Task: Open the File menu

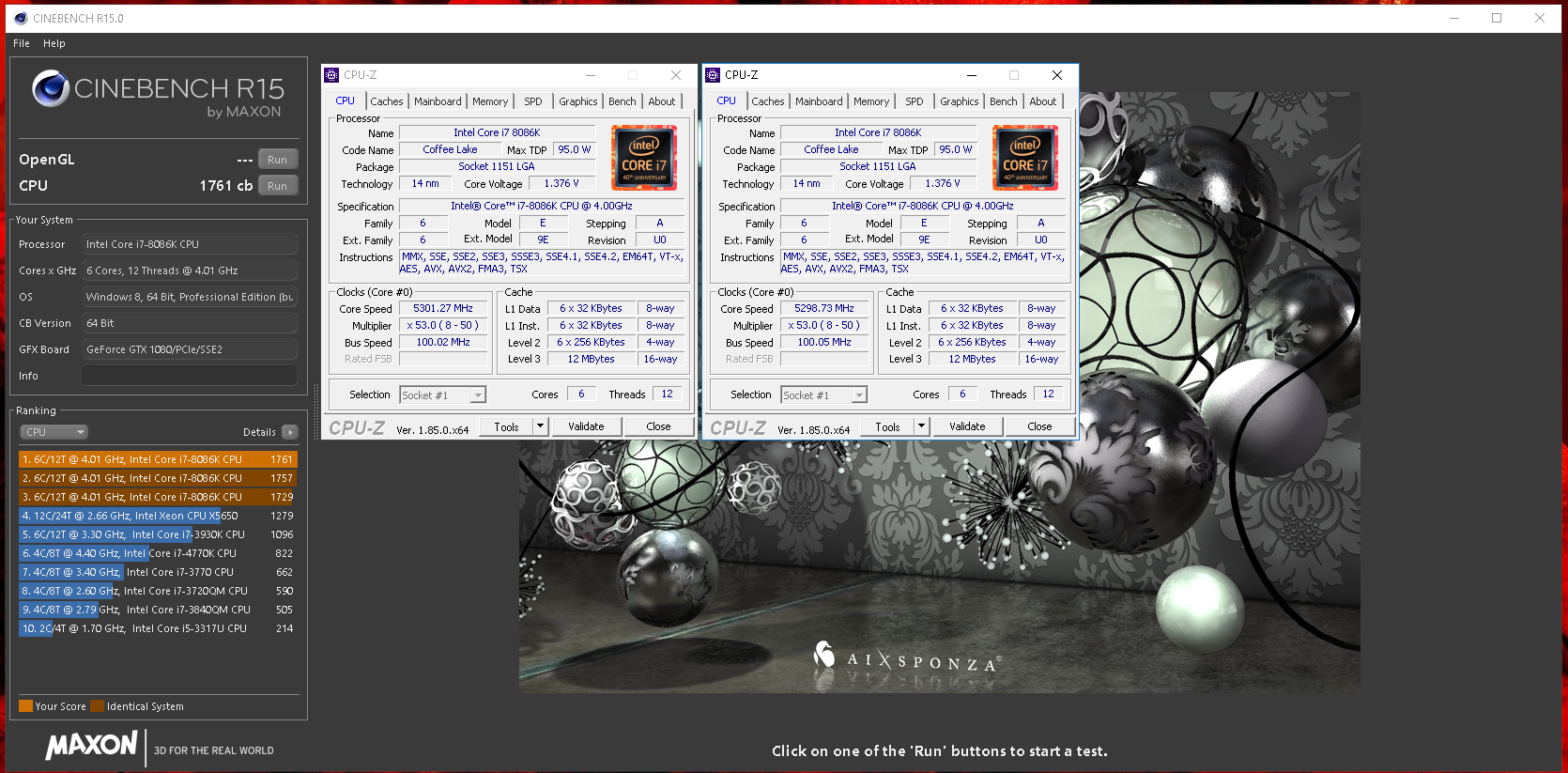Action: point(22,43)
